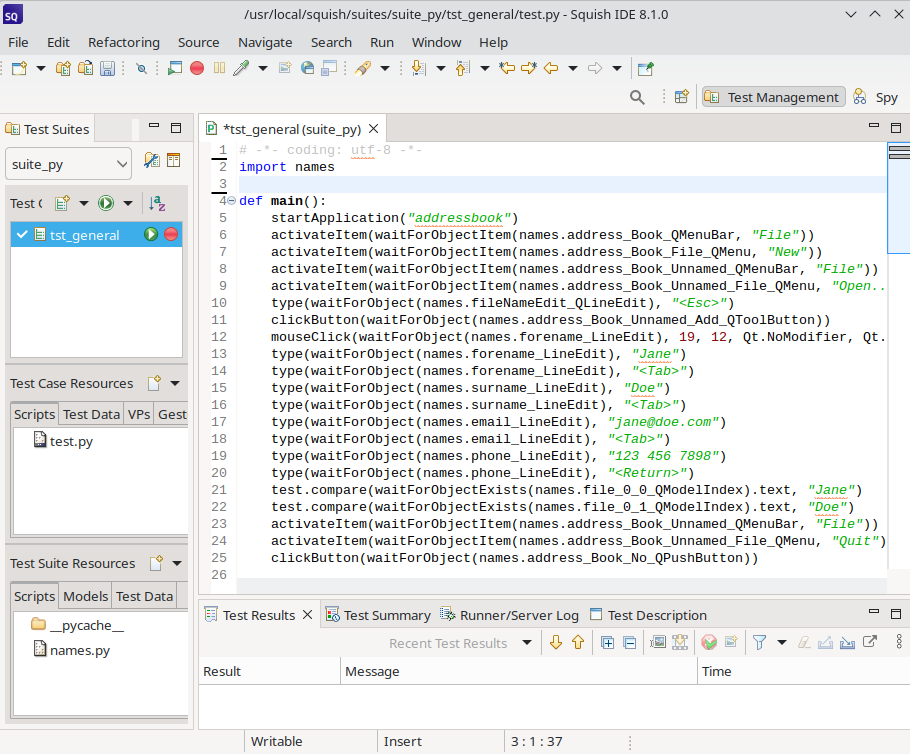Click the red Record button in main toolbar

[x=197, y=68]
